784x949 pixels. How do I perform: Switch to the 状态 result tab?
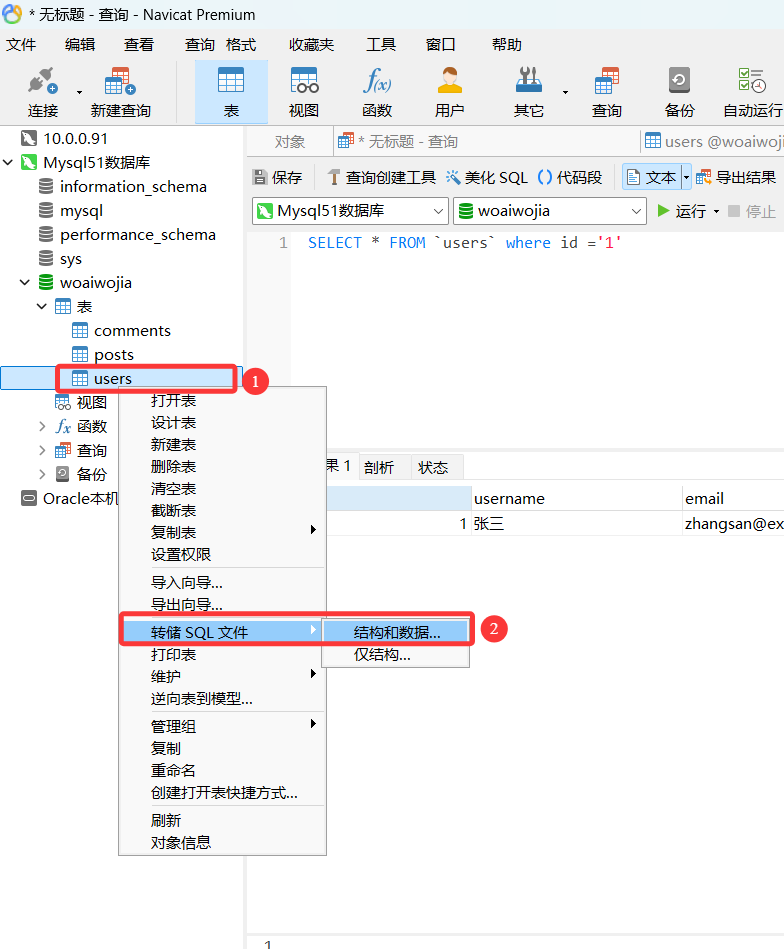pyautogui.click(x=433, y=467)
